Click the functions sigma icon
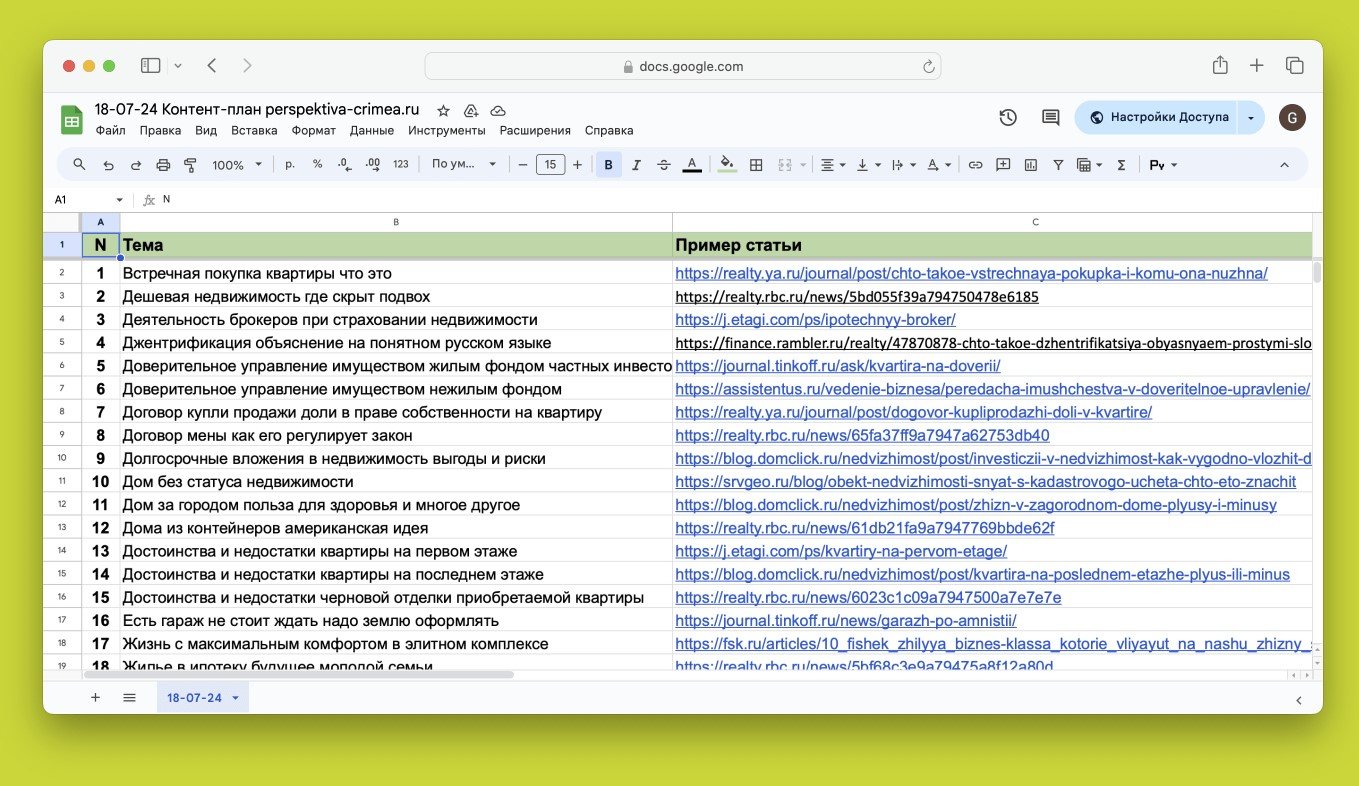This screenshot has height=786, width=1359. (x=1121, y=165)
